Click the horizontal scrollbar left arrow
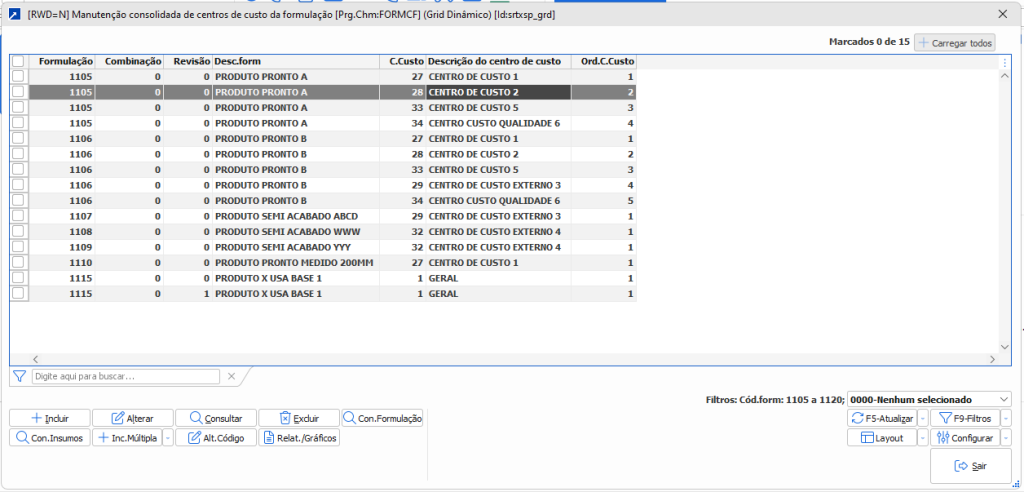The width and height of the screenshot is (1024, 492). [x=36, y=359]
